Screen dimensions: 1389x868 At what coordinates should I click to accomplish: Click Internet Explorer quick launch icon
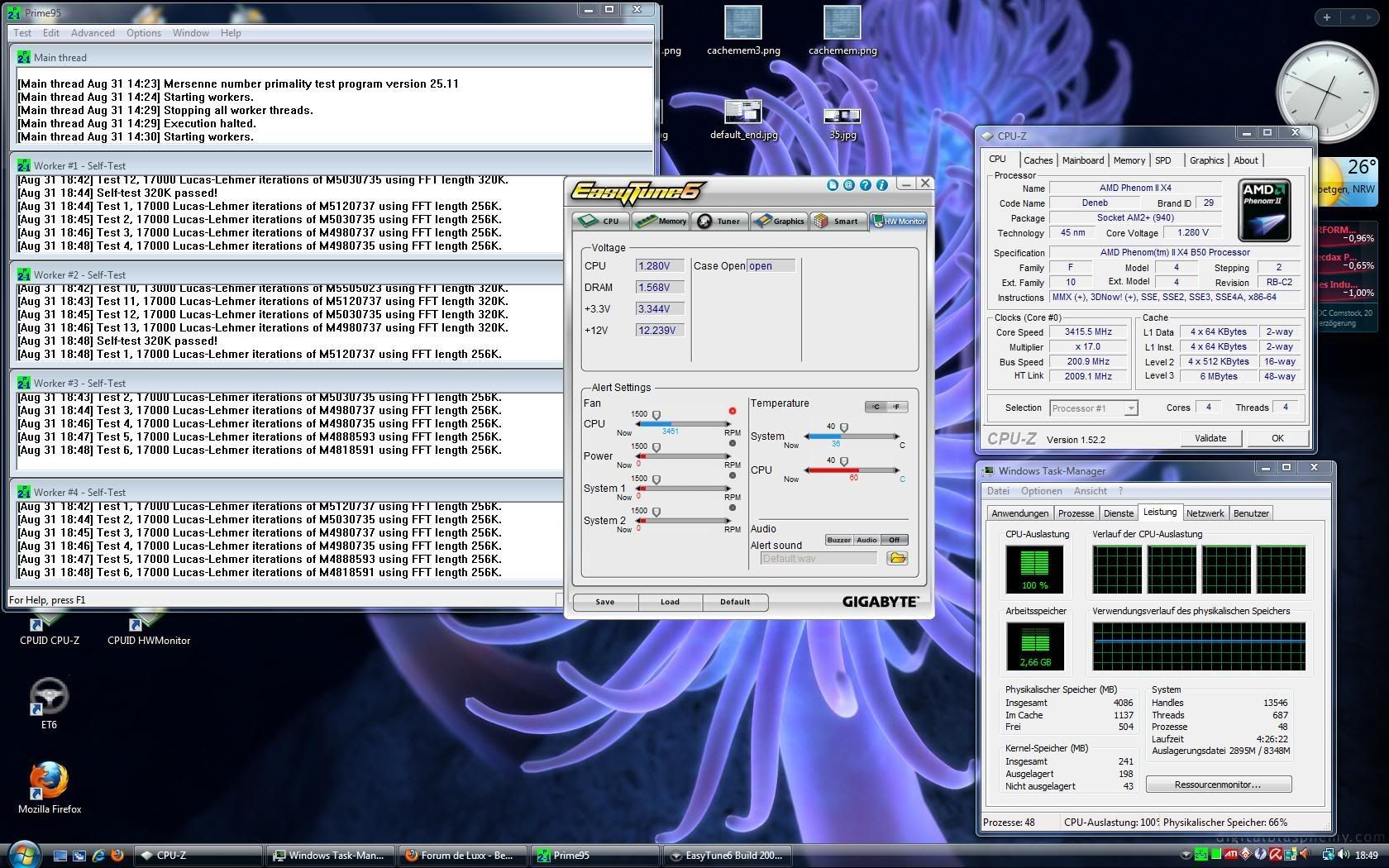98,855
